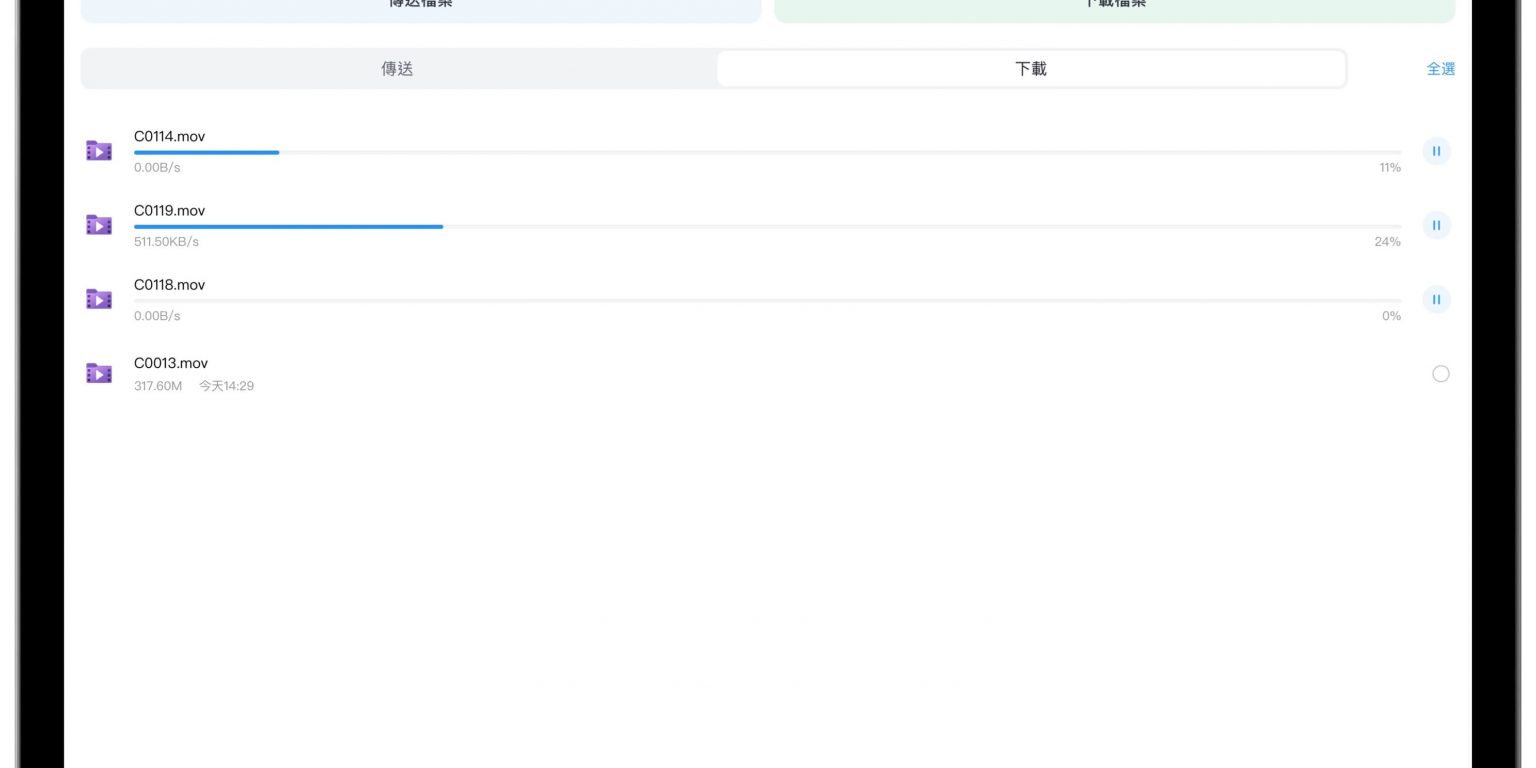The height and width of the screenshot is (768, 1536).
Task: Click the 全選 link to select all
Action: tap(1440, 69)
